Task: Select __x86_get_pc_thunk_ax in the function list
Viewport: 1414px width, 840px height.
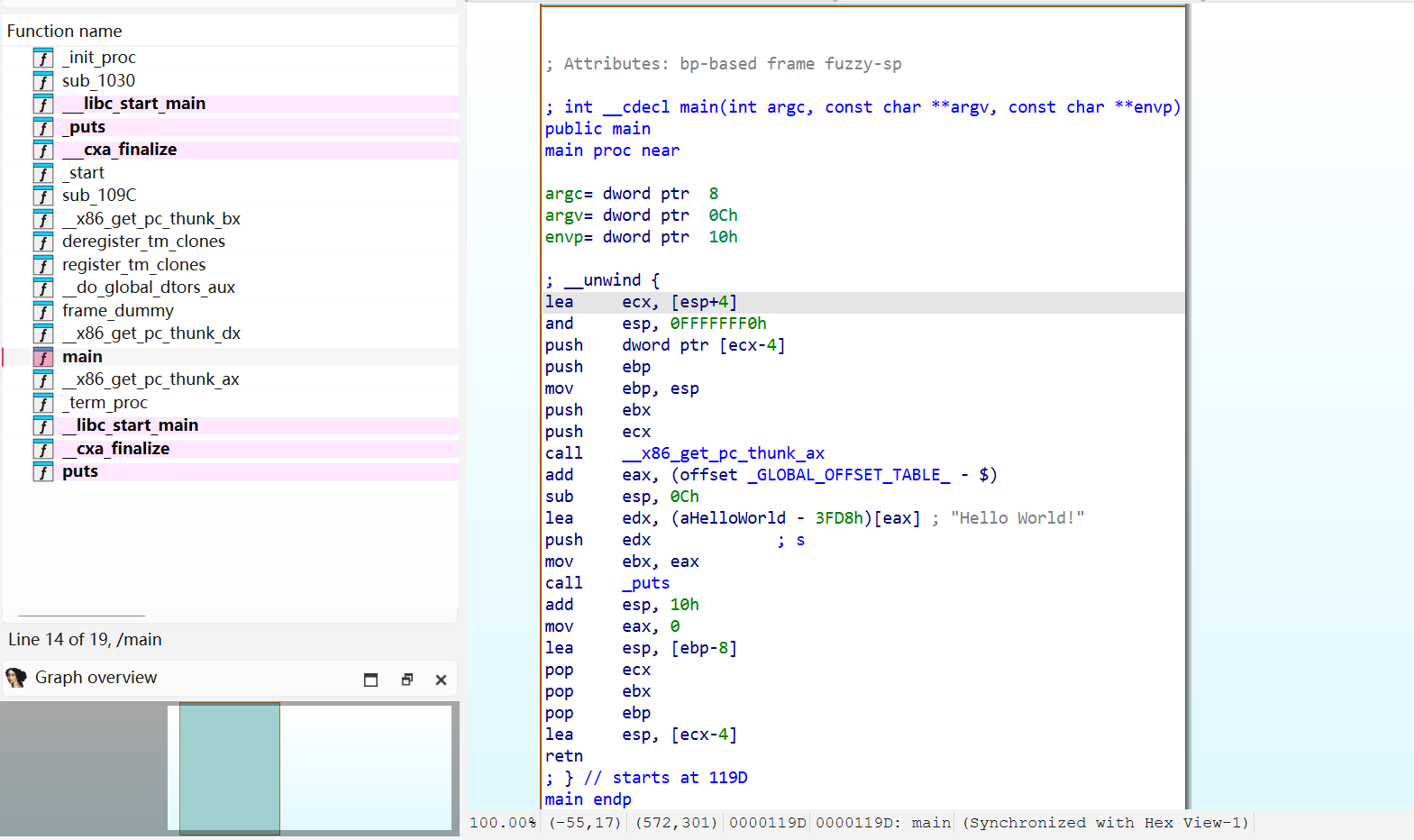Action: (x=151, y=379)
